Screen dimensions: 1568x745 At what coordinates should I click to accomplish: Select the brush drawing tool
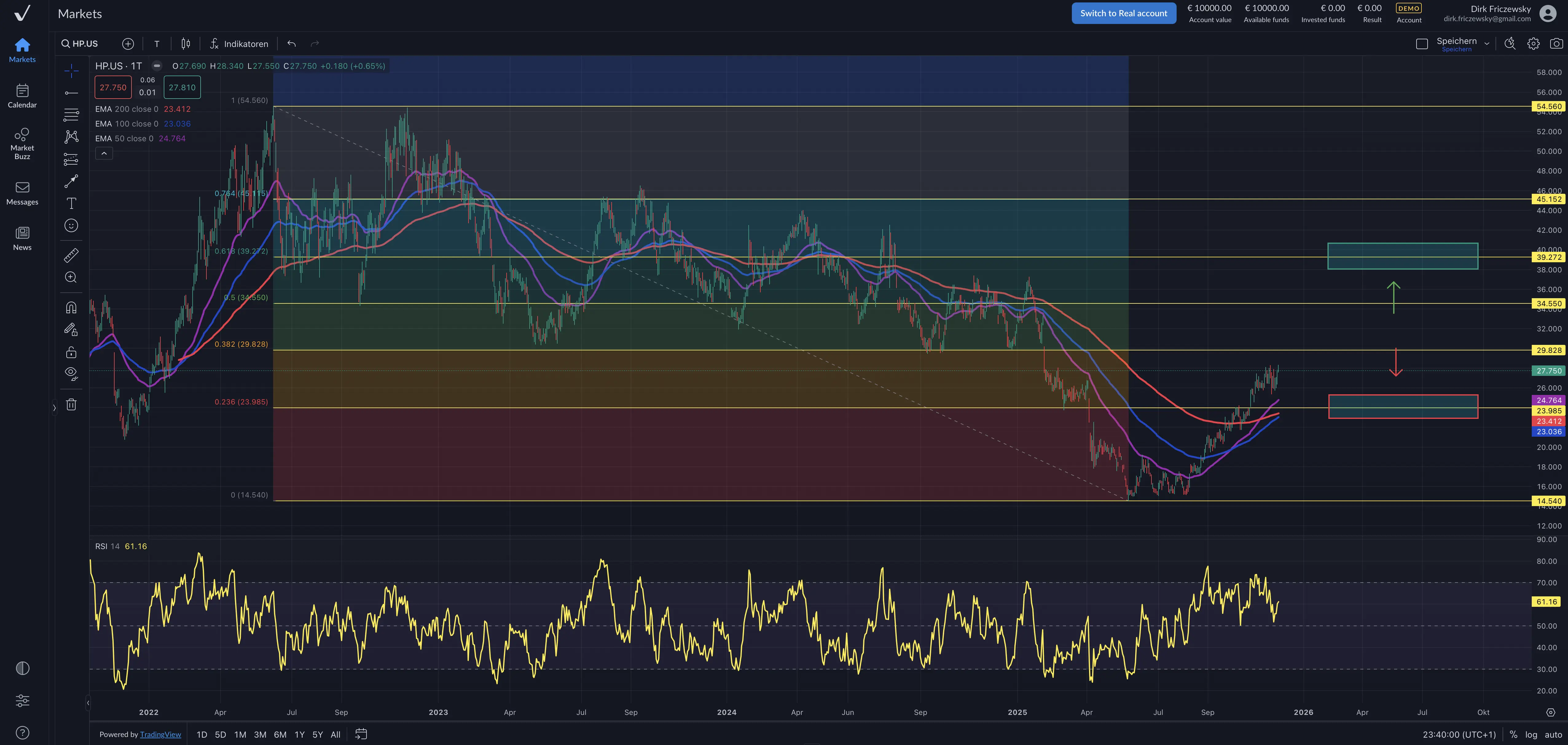[x=71, y=181]
